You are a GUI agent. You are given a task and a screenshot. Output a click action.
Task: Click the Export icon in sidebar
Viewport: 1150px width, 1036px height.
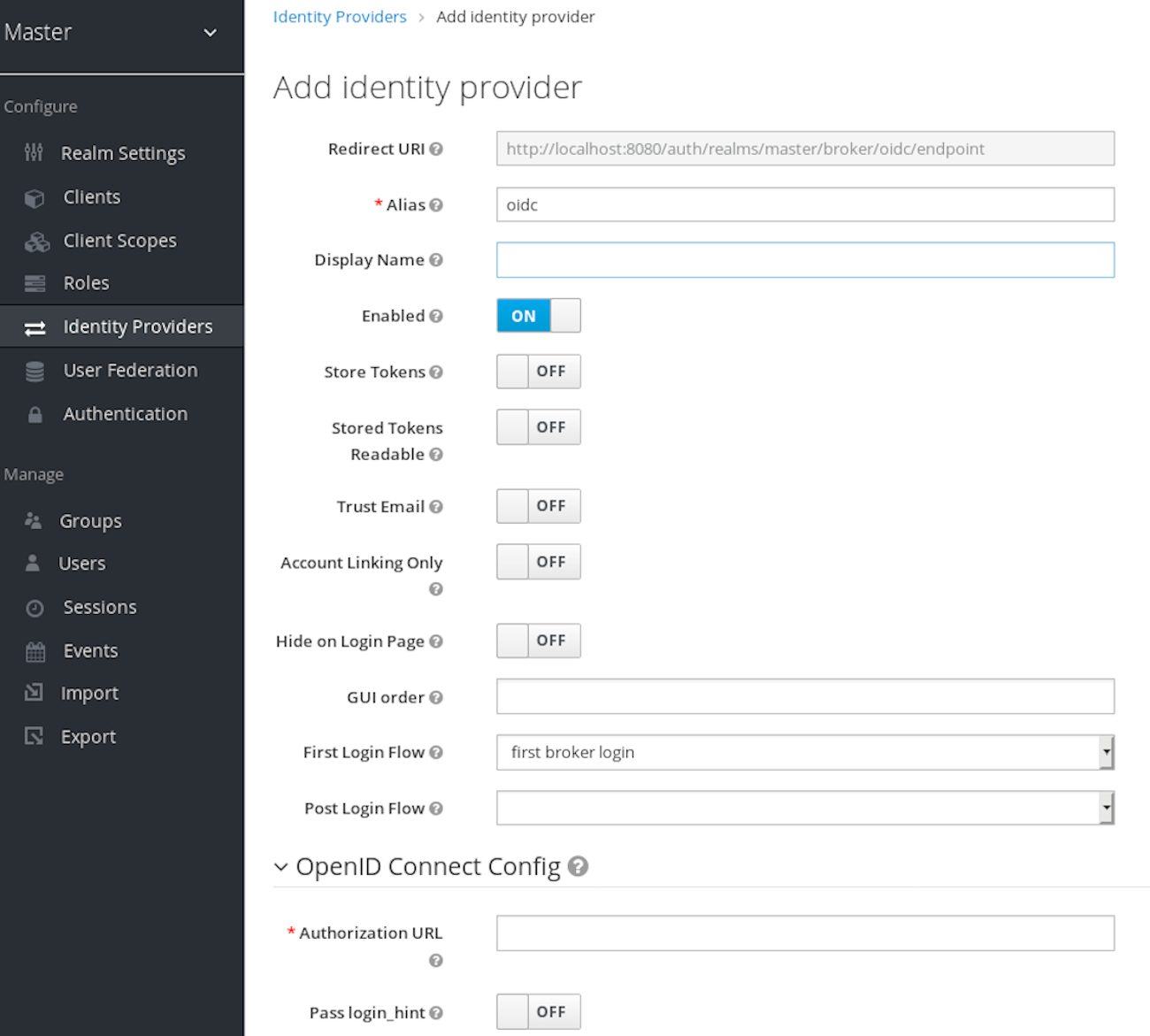[x=34, y=735]
